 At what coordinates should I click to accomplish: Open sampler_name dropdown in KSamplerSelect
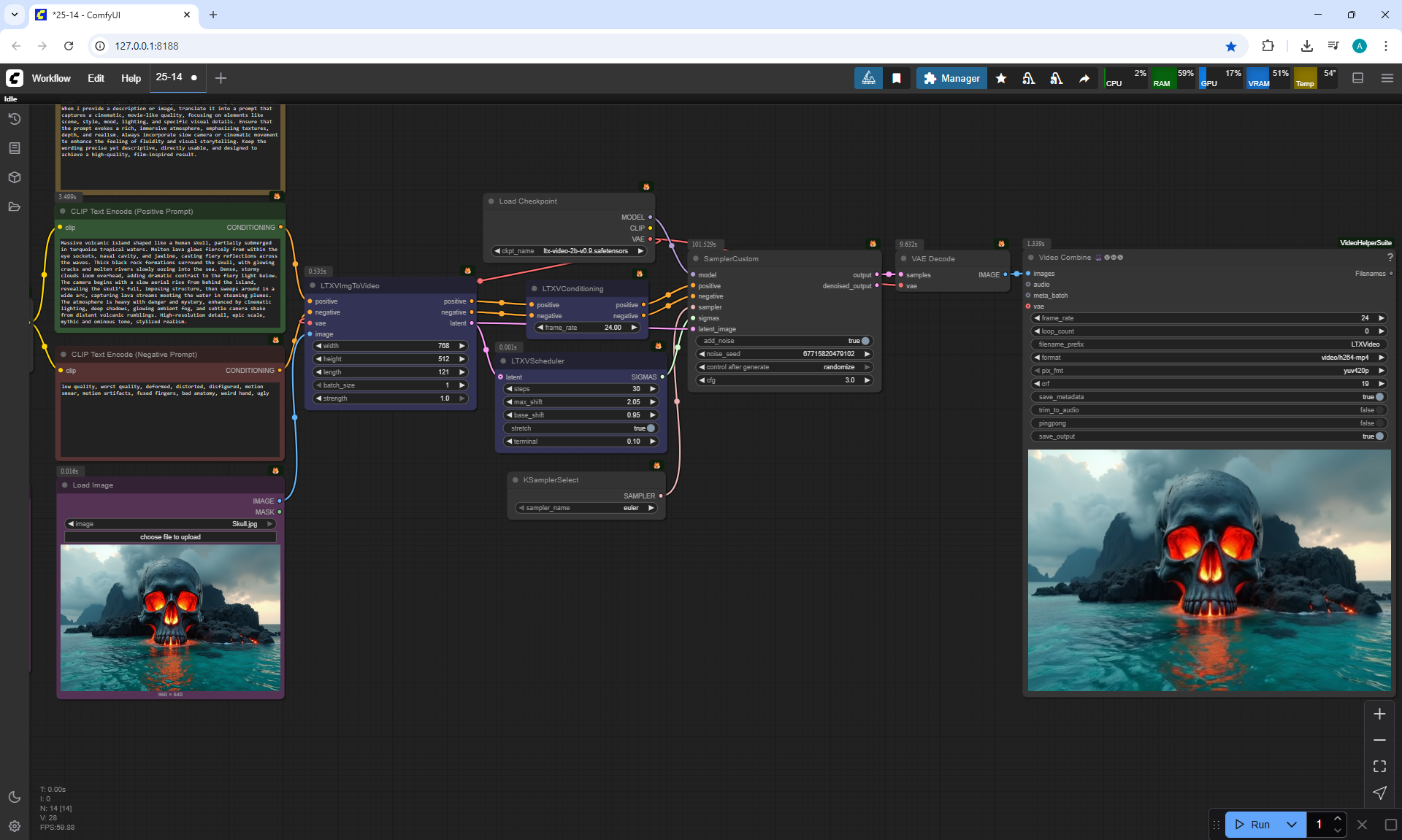[x=586, y=508]
